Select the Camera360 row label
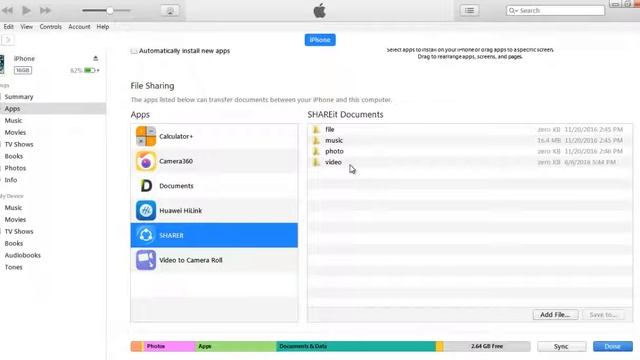The width and height of the screenshot is (640, 360). tap(176, 161)
